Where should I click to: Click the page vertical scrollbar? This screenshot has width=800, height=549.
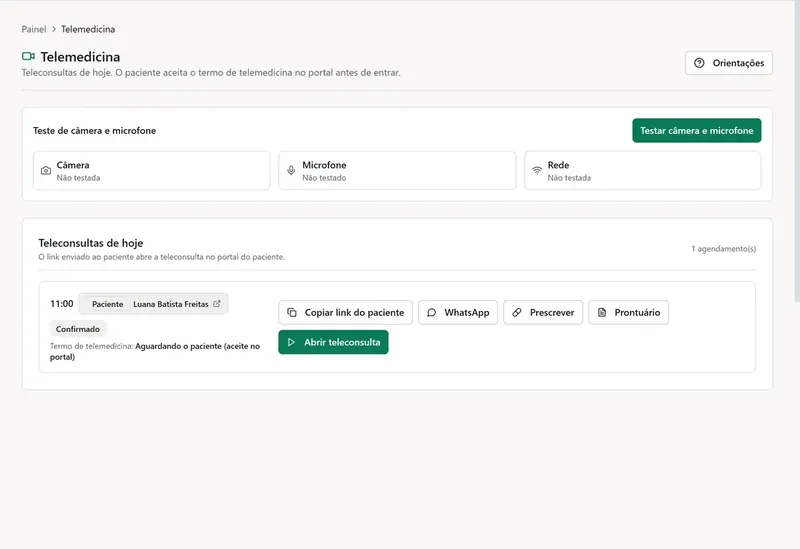pyautogui.click(x=797, y=151)
